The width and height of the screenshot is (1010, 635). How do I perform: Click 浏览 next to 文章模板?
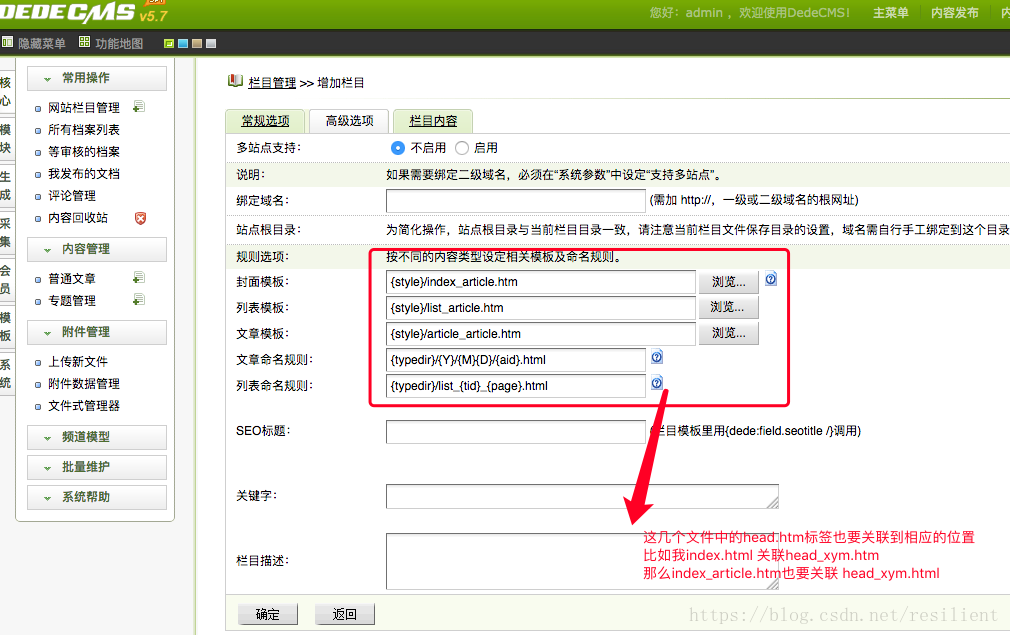pyautogui.click(x=729, y=334)
